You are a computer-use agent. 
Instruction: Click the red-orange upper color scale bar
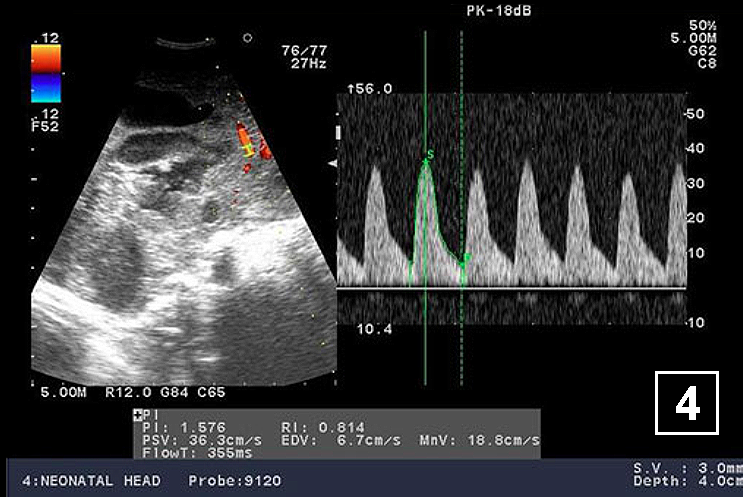[x=46, y=60]
